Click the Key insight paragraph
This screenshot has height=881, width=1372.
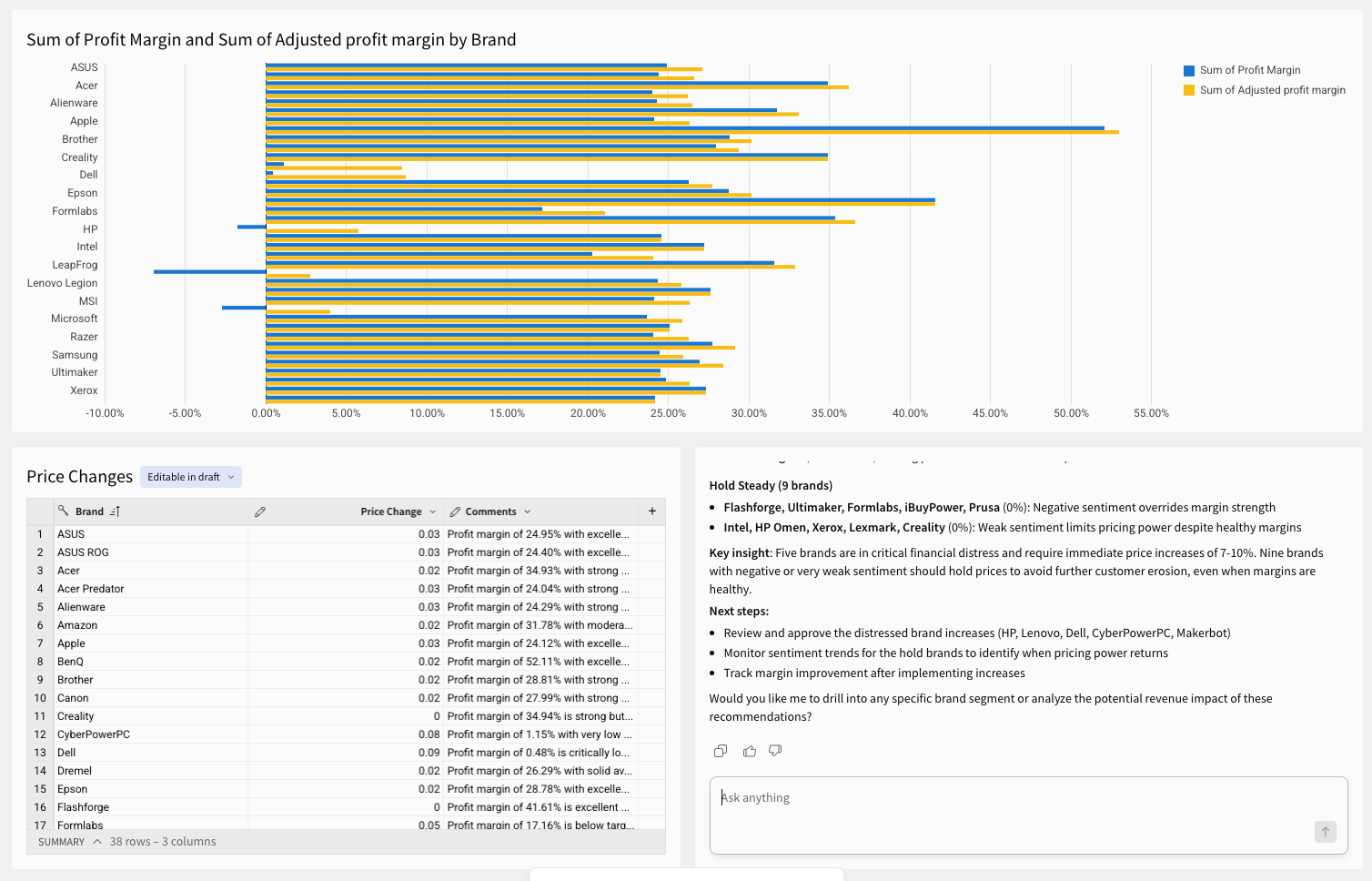tap(1016, 571)
